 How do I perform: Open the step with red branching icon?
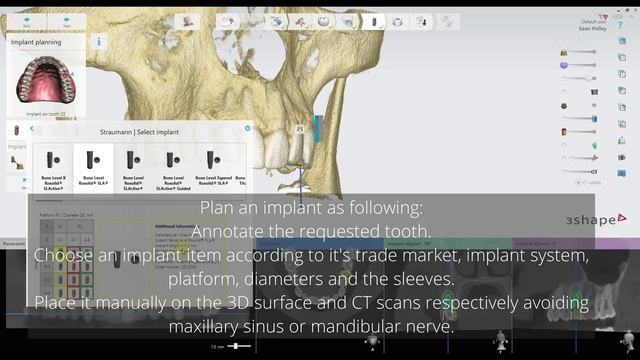[x=300, y=22]
